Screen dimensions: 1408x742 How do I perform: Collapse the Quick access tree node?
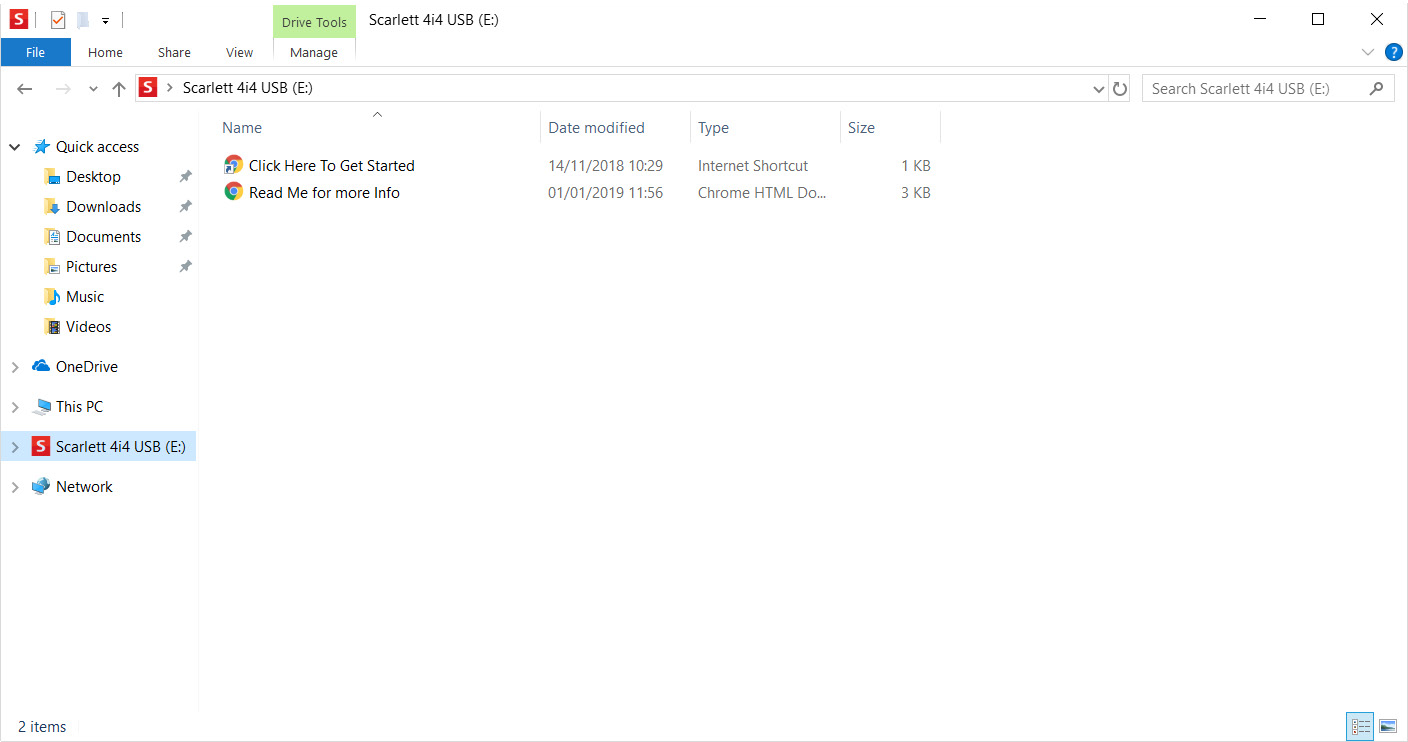(15, 147)
